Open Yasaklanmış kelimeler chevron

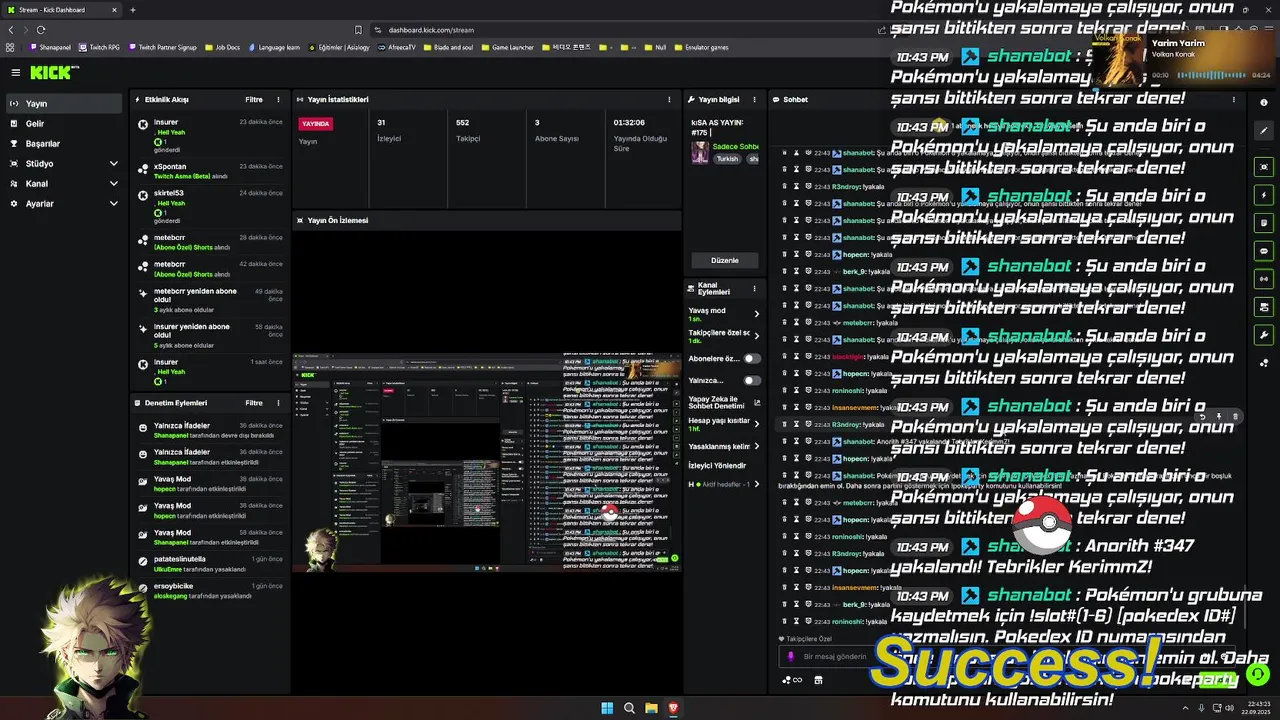click(756, 447)
